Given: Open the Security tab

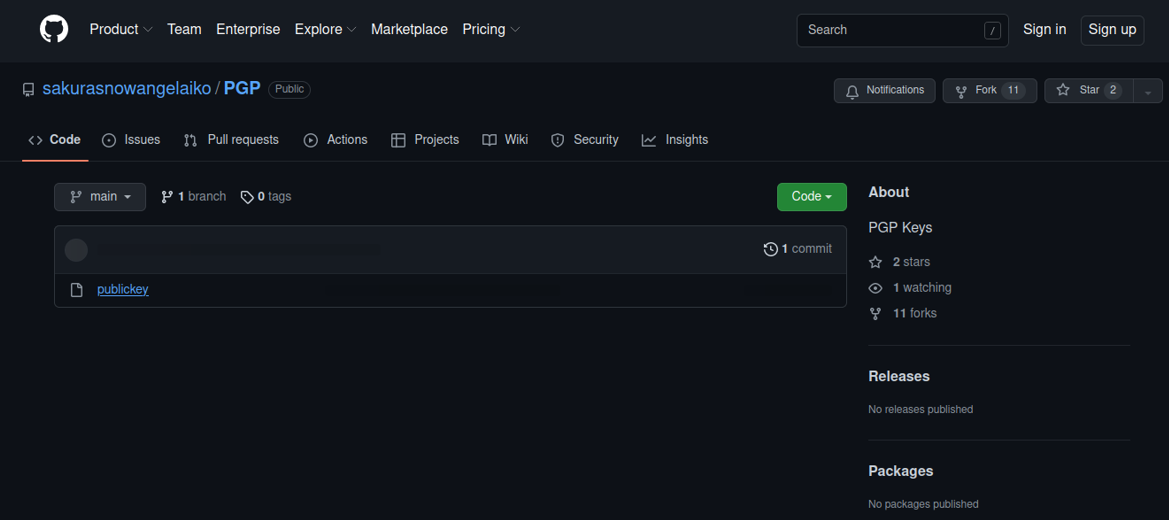Looking at the screenshot, I should pos(584,140).
